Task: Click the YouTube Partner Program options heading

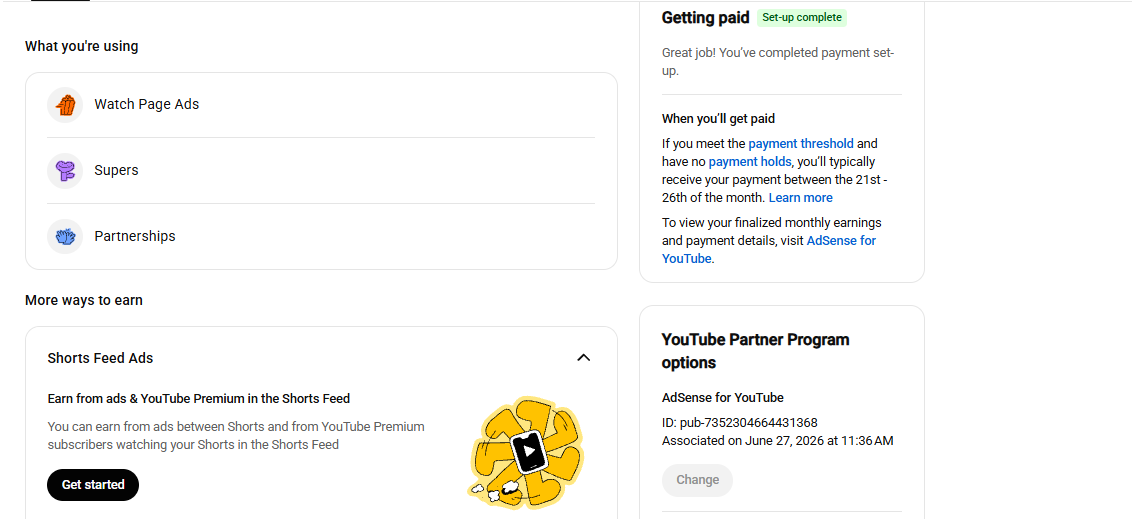Action: [x=756, y=351]
